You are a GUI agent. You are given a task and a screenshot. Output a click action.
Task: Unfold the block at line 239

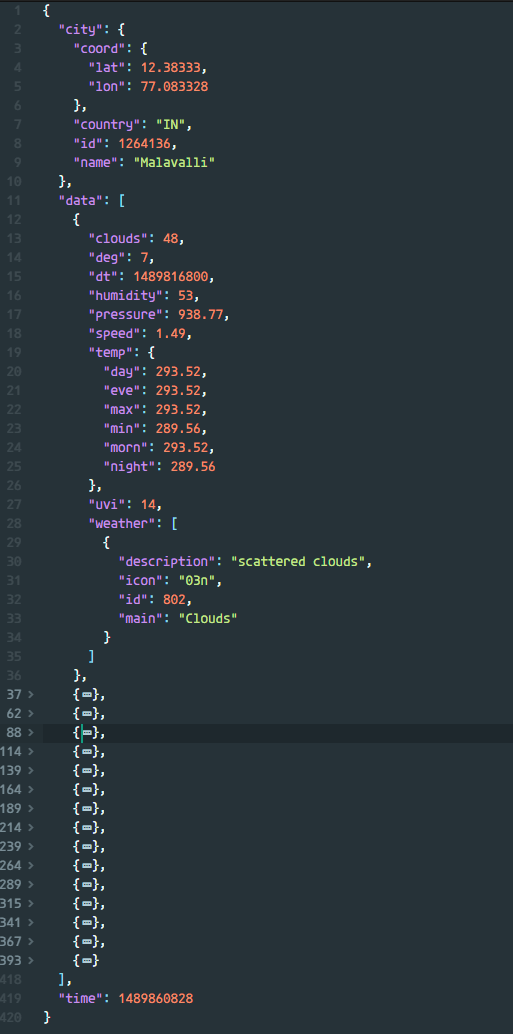(x=31, y=847)
